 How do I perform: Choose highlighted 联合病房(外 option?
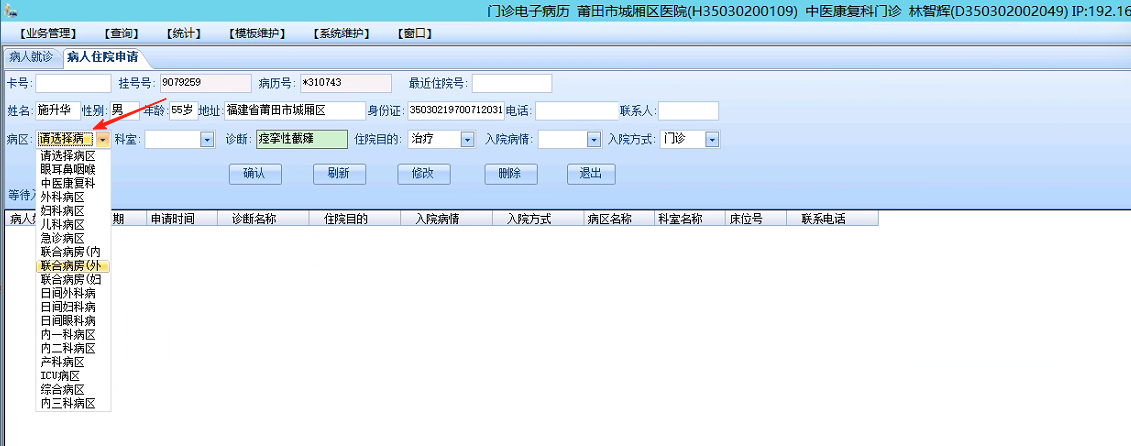(73, 266)
